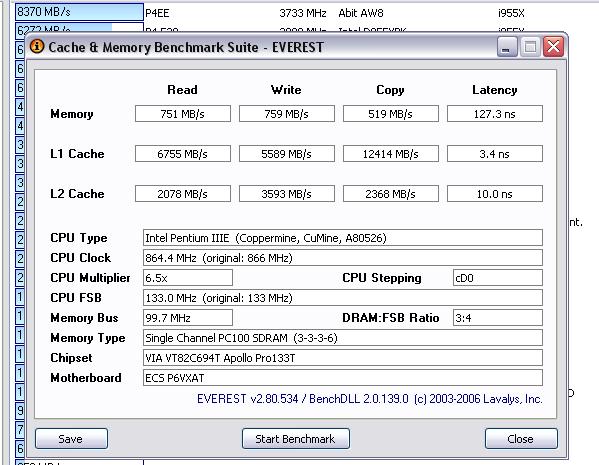Click the CPU Clock field 864.4 MHz
The width and height of the screenshot is (599, 465).
pos(343,258)
